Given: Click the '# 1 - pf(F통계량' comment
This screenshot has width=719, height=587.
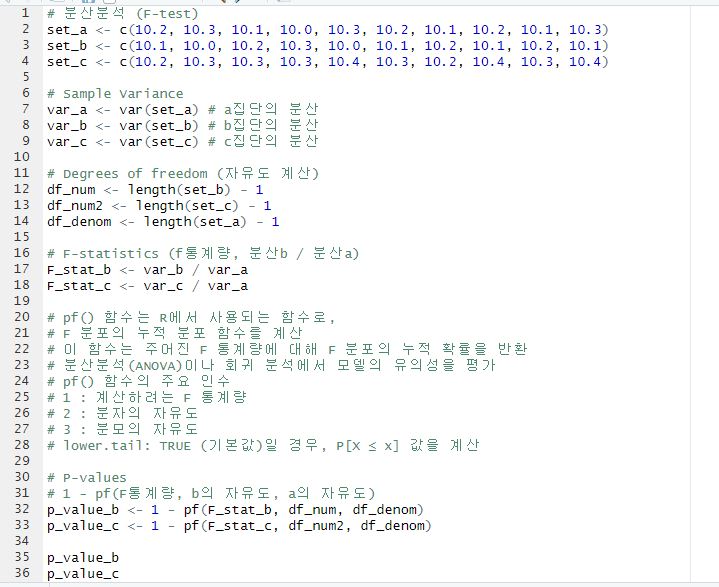Looking at the screenshot, I should pyautogui.click(x=211, y=493).
